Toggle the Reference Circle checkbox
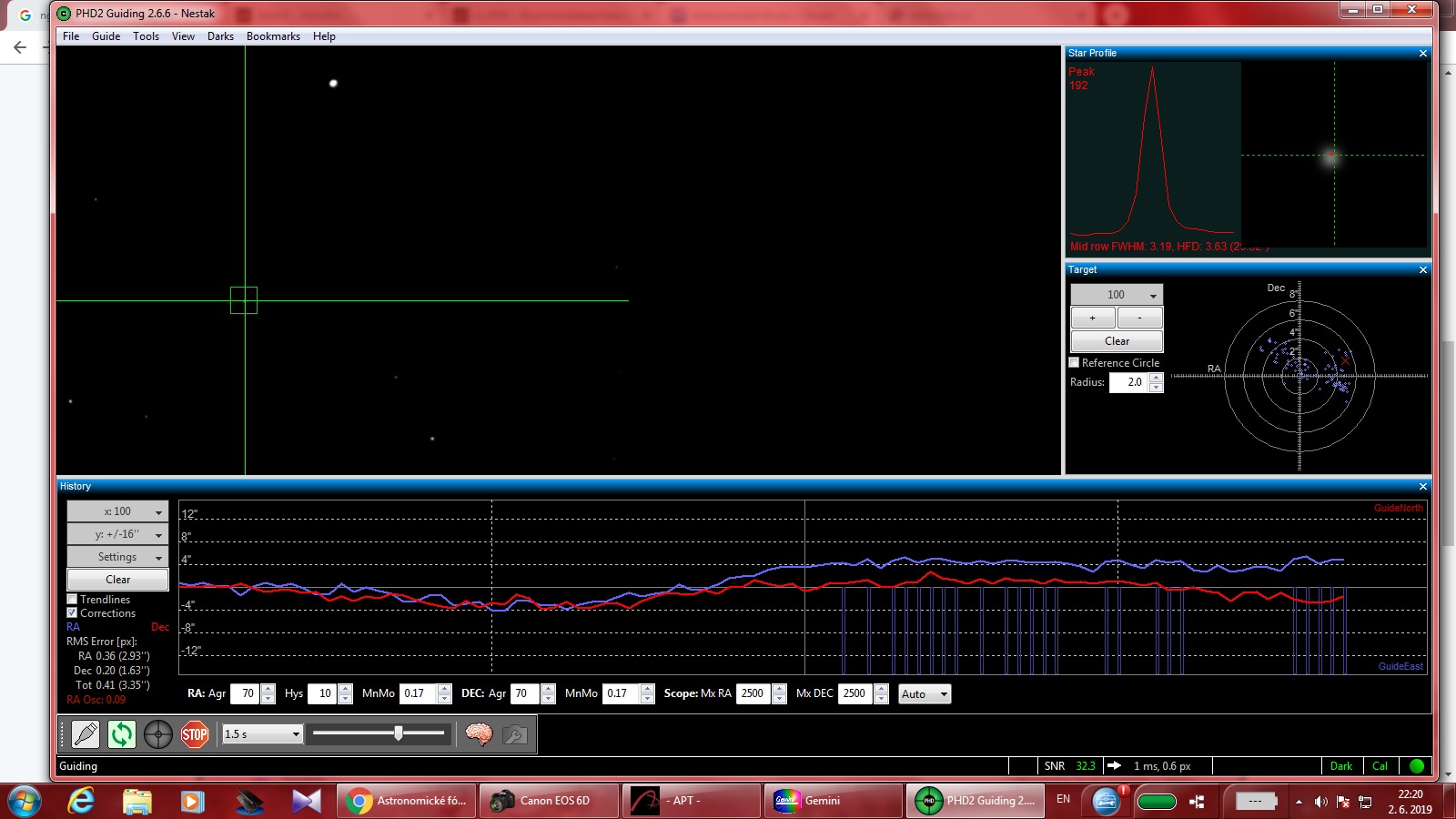Screen dimensions: 1456x819 pyautogui.click(x=1074, y=362)
